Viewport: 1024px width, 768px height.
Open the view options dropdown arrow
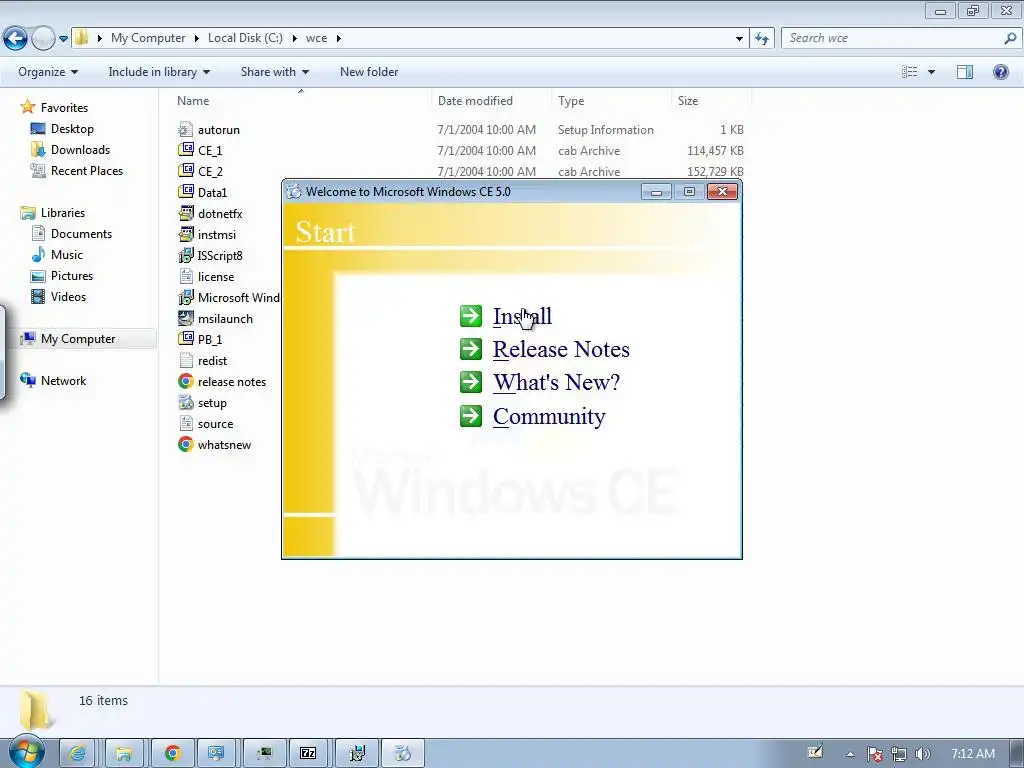[931, 72]
